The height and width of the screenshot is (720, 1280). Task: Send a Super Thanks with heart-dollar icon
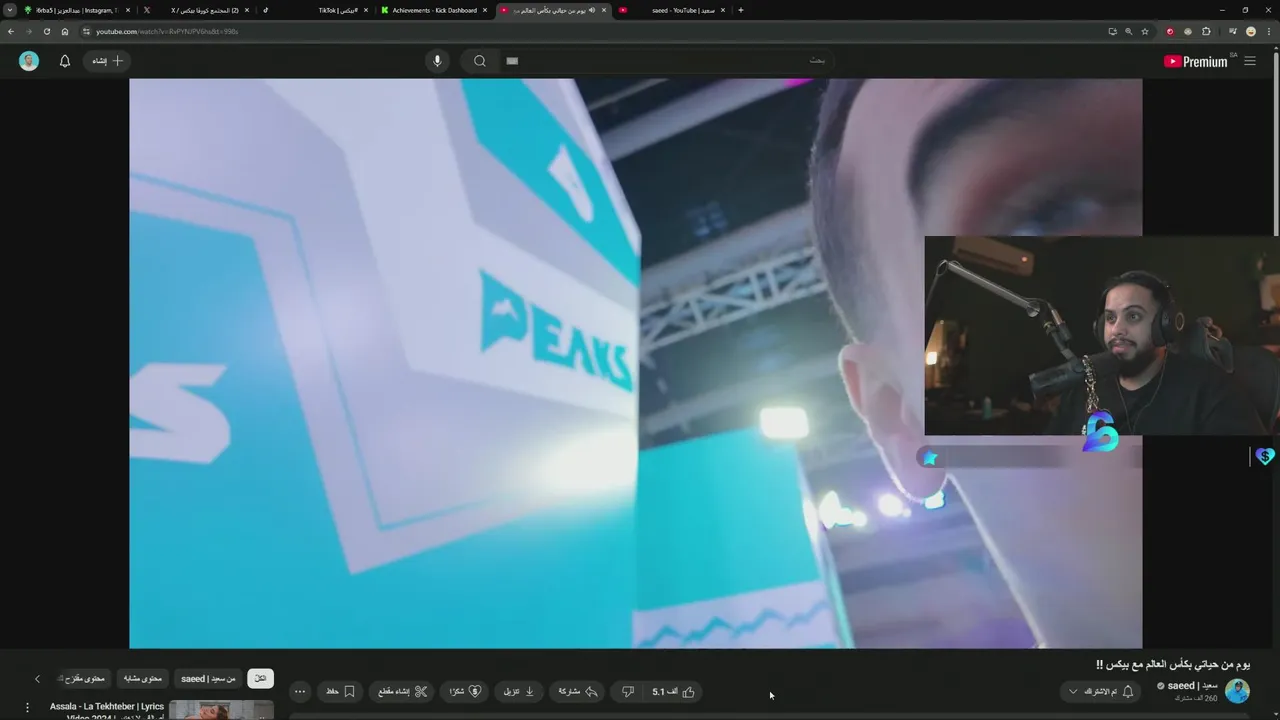pyautogui.click(x=464, y=691)
